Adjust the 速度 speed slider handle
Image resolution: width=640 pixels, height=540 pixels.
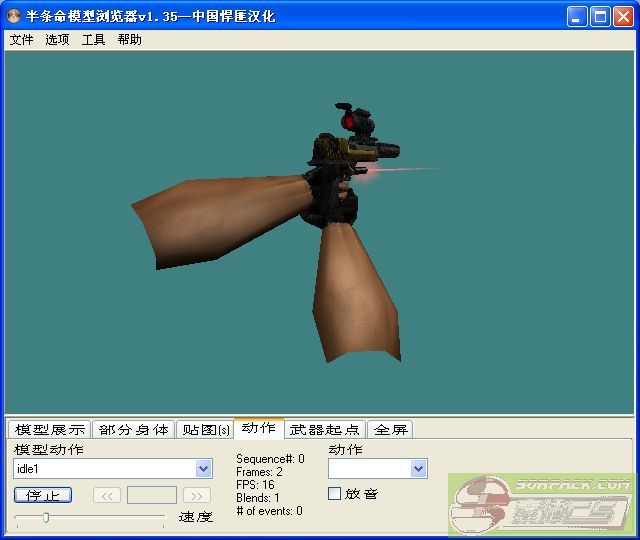click(46, 518)
